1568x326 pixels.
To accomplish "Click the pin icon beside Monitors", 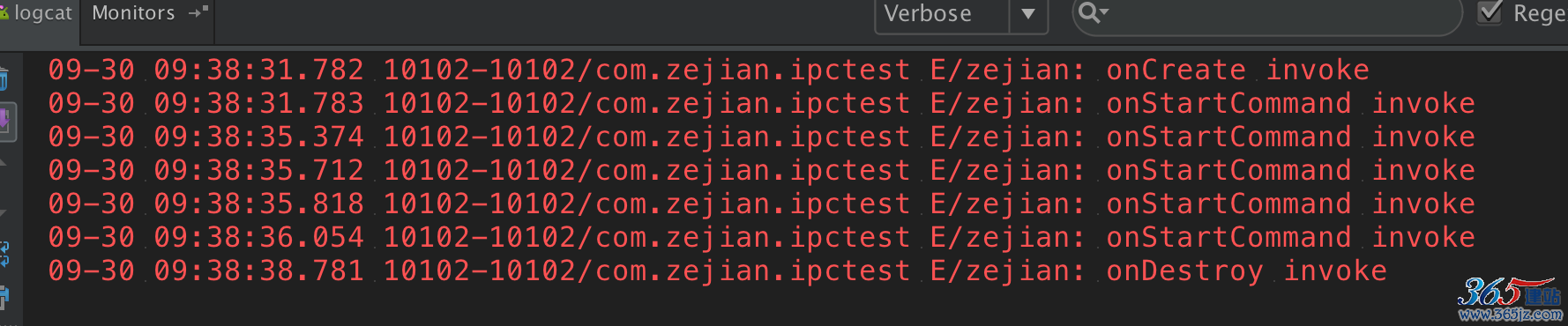I will coord(198,12).
